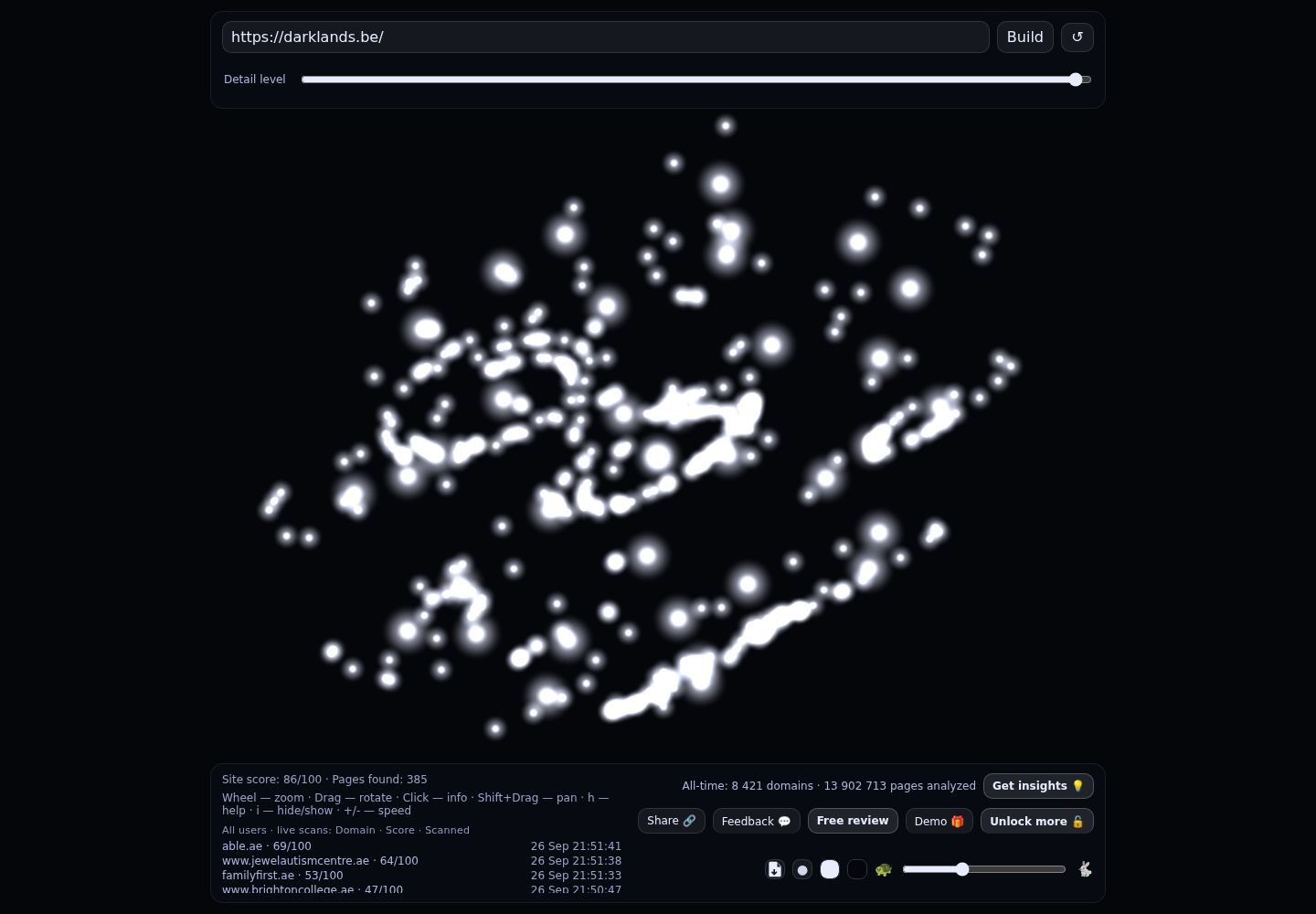Click the reset/refresh arrow button beside Build
Image resolution: width=1316 pixels, height=914 pixels.
(1077, 37)
